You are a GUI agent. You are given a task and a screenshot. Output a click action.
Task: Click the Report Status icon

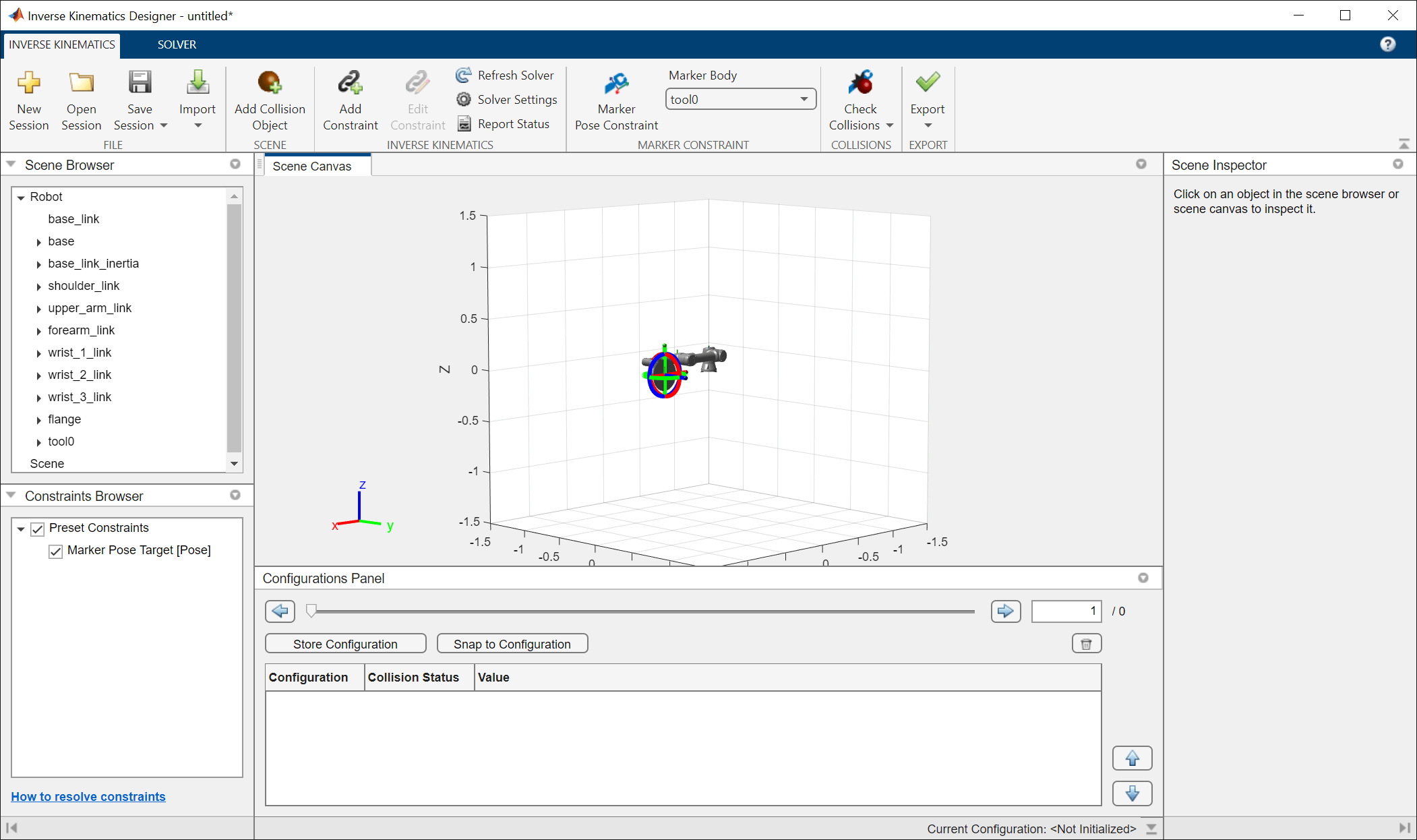click(464, 124)
